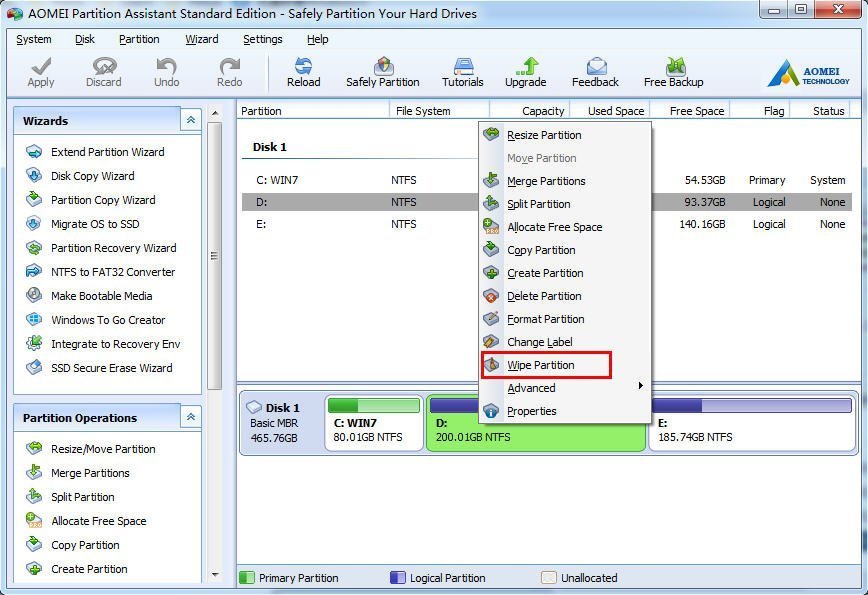This screenshot has height=595, width=868.
Task: Select the E: 185.74GB block in disk map
Action: 753,423
